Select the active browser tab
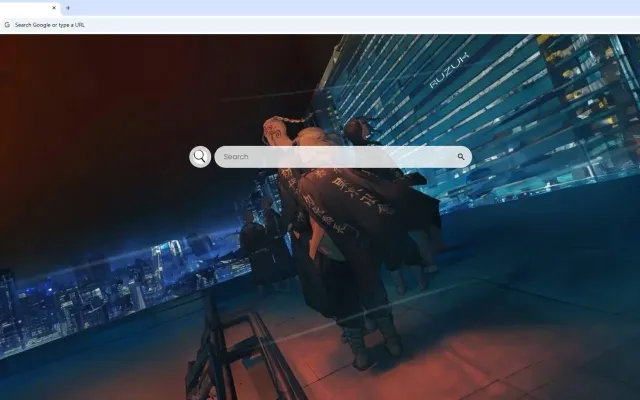Image resolution: width=640 pixels, height=400 pixels. coord(30,8)
